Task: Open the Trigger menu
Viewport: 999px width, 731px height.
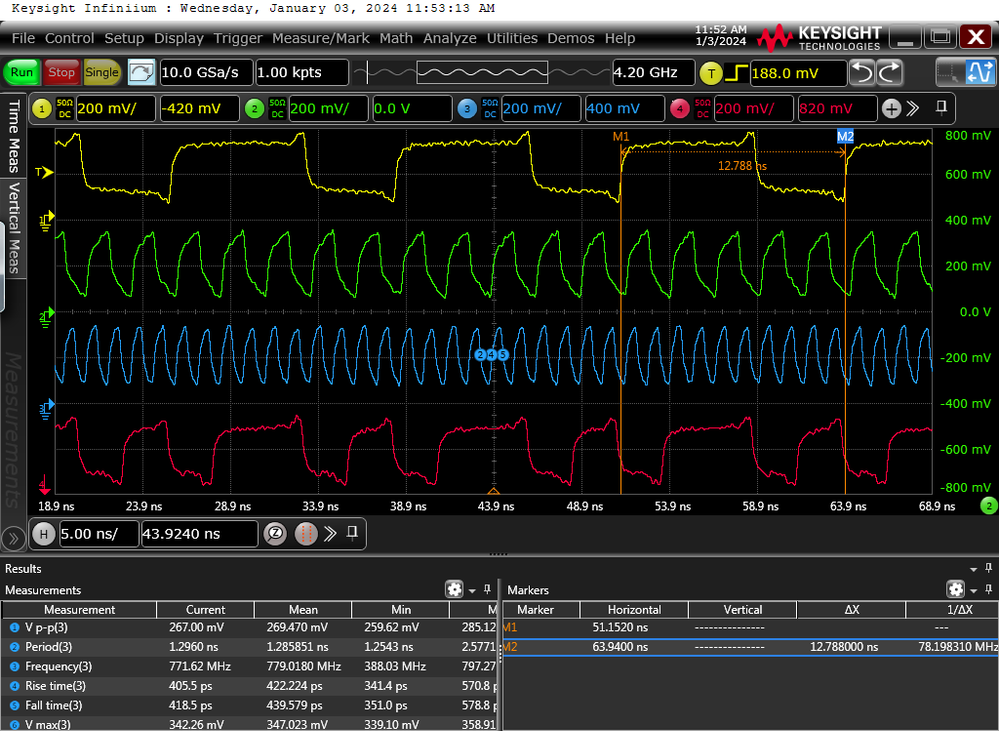Action: click(x=238, y=38)
